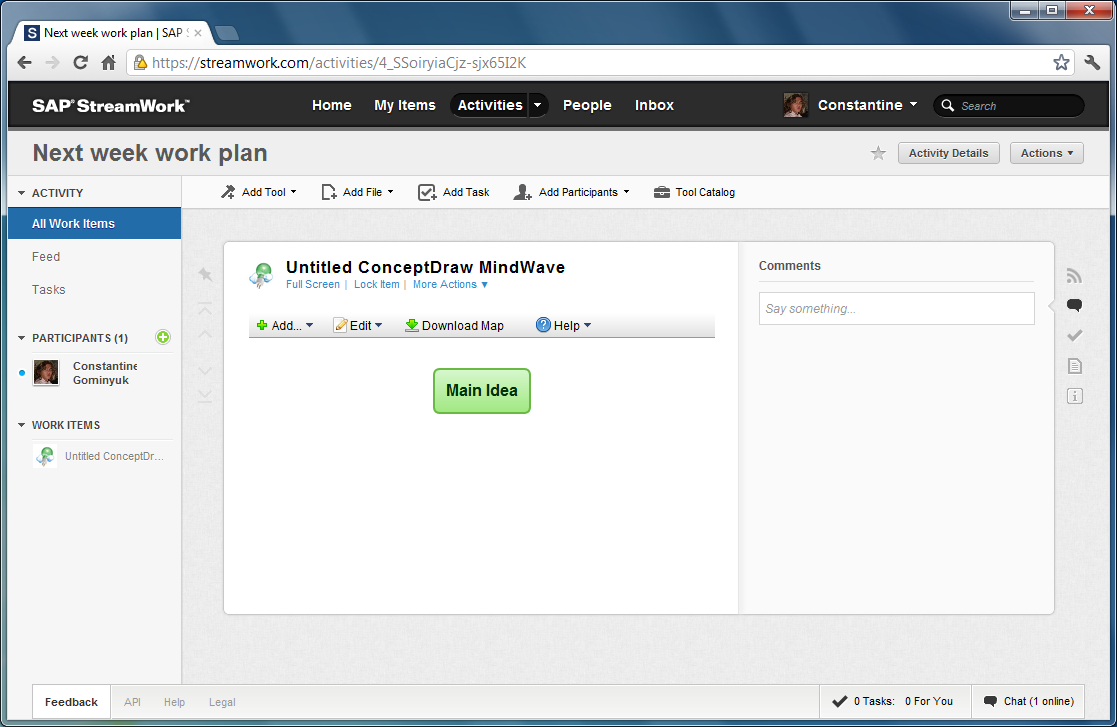Click the Lock Item link
The width and height of the screenshot is (1117, 727).
[376, 284]
